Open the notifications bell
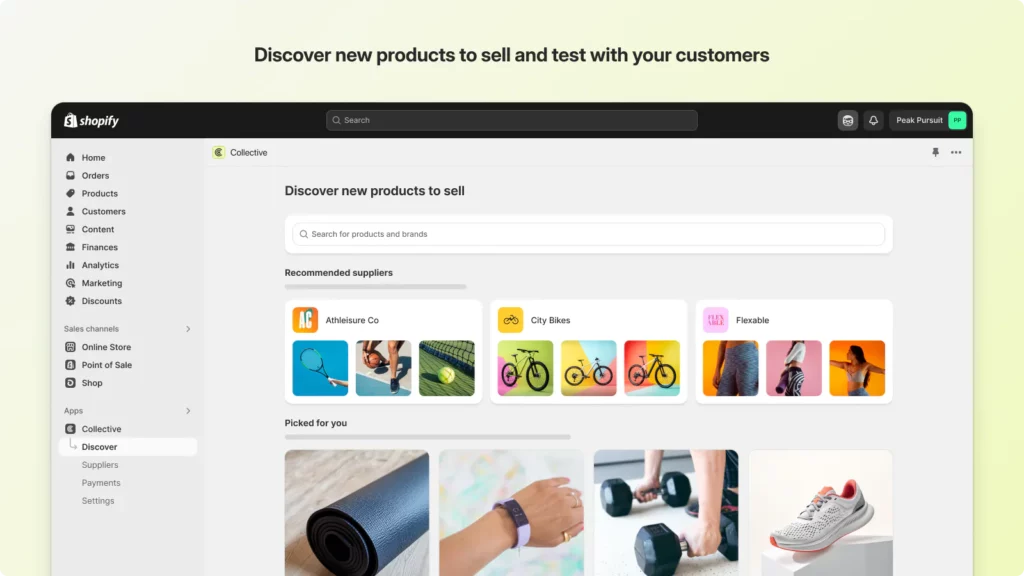The width and height of the screenshot is (1024, 576). (873, 120)
